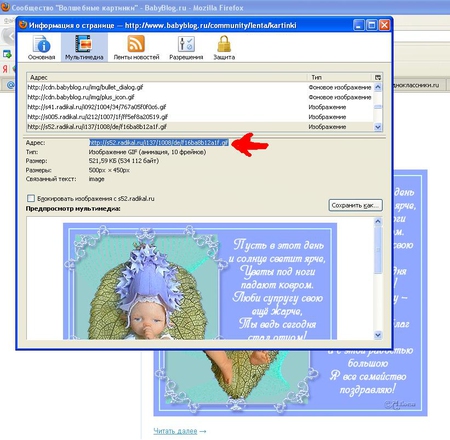Click the preview pane scroll-down arrow
Image resolution: width=450 pixels, height=440 pixels.
[x=378, y=335]
